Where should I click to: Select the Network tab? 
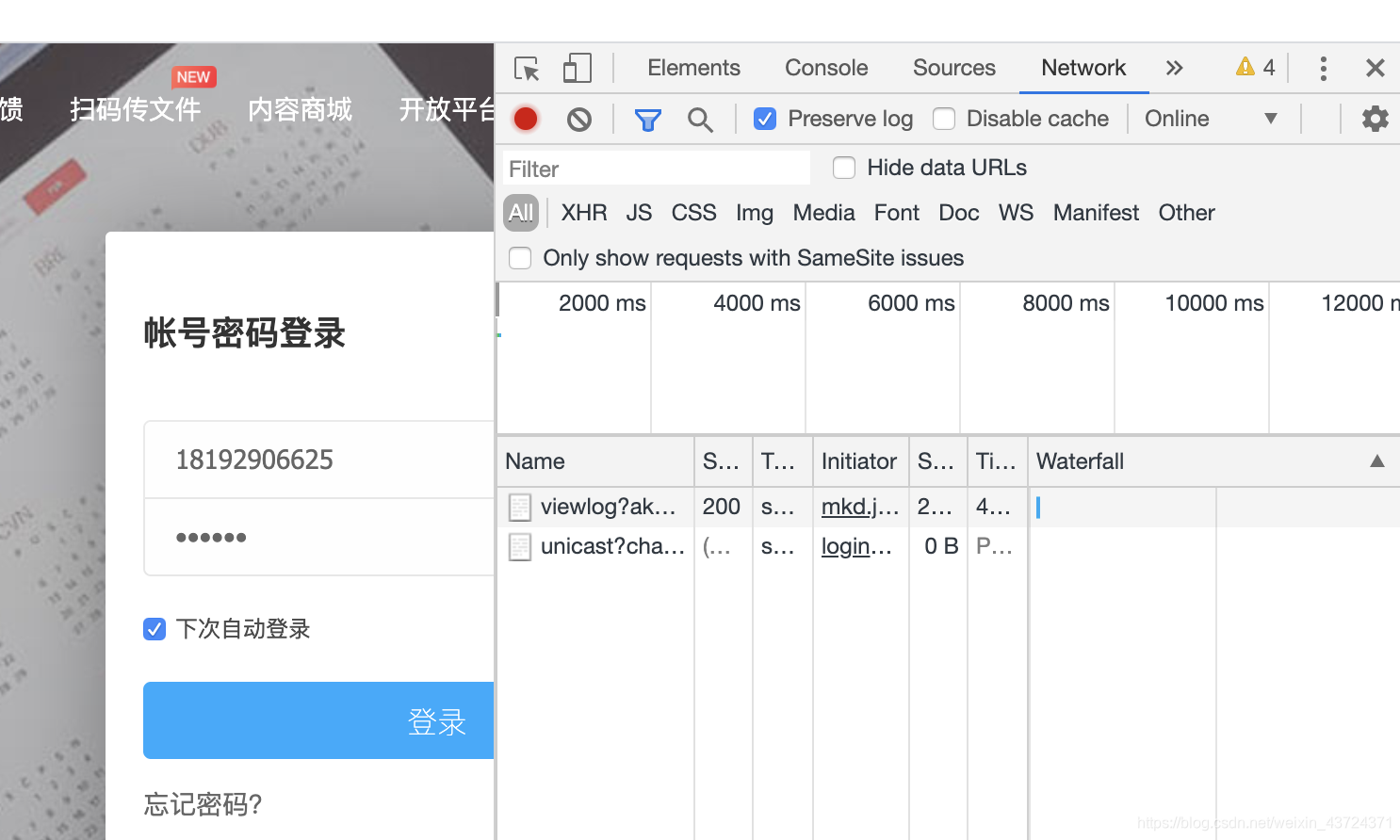(x=1083, y=68)
